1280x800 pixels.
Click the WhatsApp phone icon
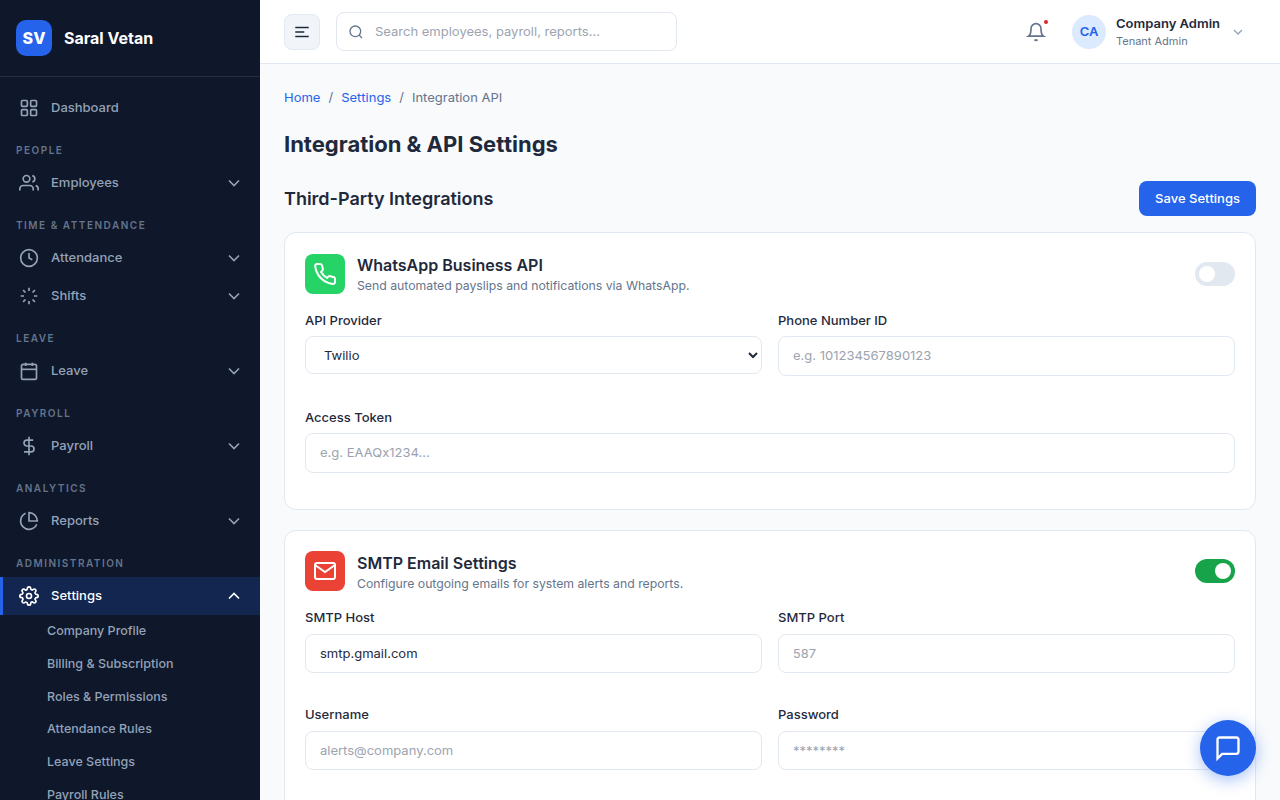coord(325,274)
